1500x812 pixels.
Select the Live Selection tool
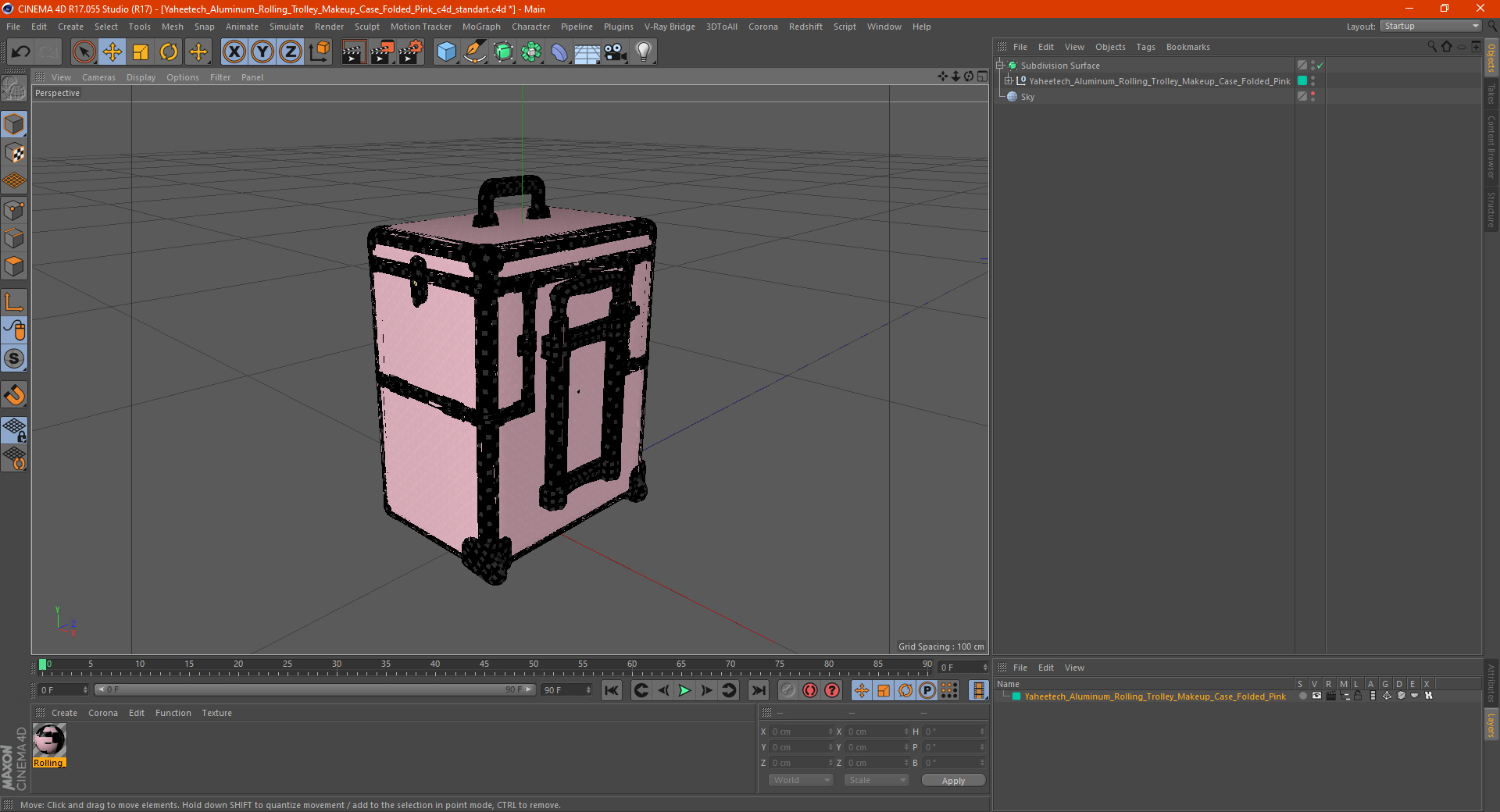(x=84, y=52)
